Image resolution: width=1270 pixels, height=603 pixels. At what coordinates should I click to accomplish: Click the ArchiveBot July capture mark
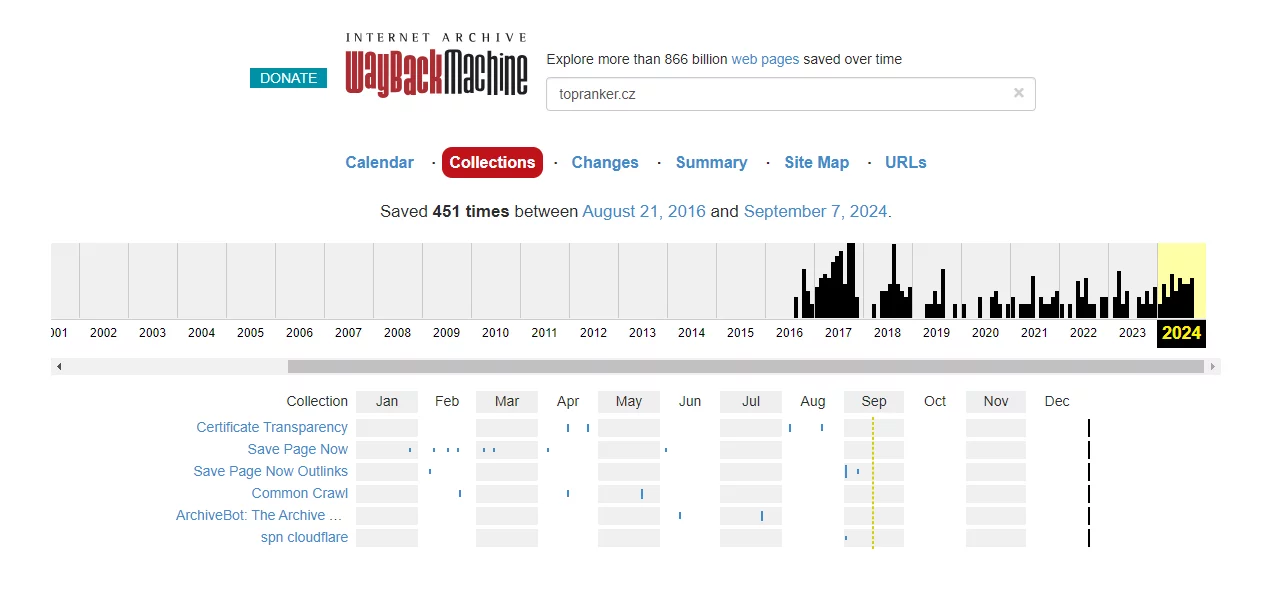762,516
